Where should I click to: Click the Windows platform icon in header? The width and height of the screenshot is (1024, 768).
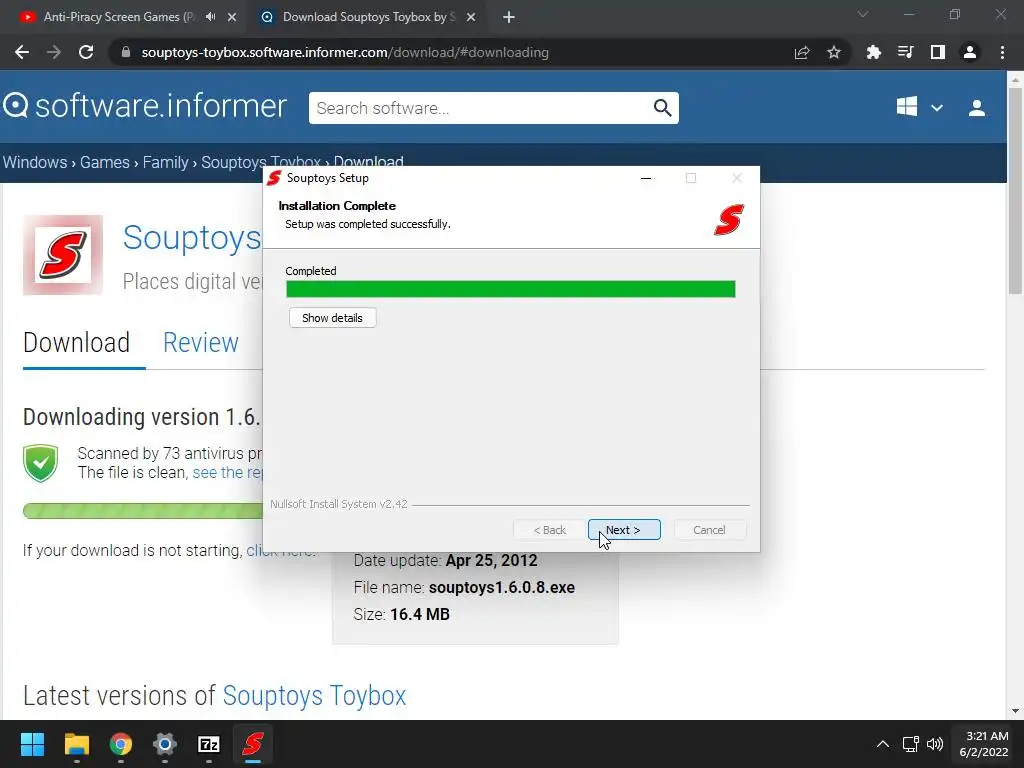pos(906,107)
